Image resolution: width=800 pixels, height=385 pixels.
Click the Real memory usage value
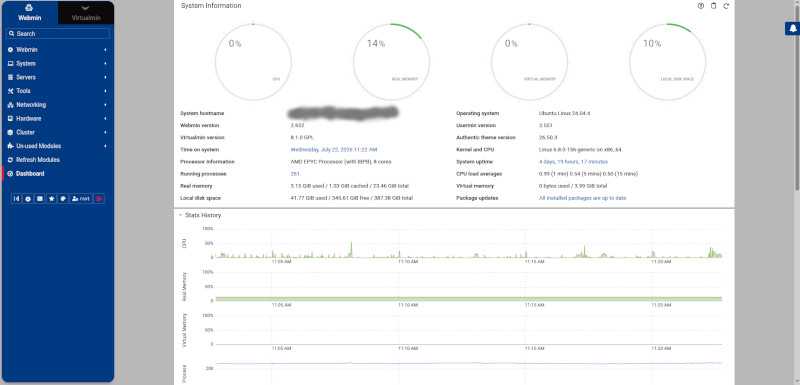(x=349, y=186)
